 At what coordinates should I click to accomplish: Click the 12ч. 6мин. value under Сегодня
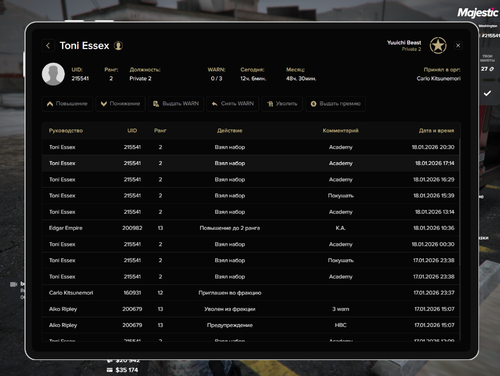click(x=253, y=79)
